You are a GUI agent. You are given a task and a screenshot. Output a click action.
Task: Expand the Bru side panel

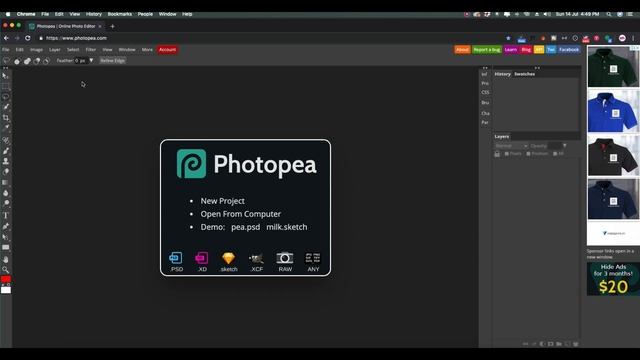pyautogui.click(x=485, y=103)
